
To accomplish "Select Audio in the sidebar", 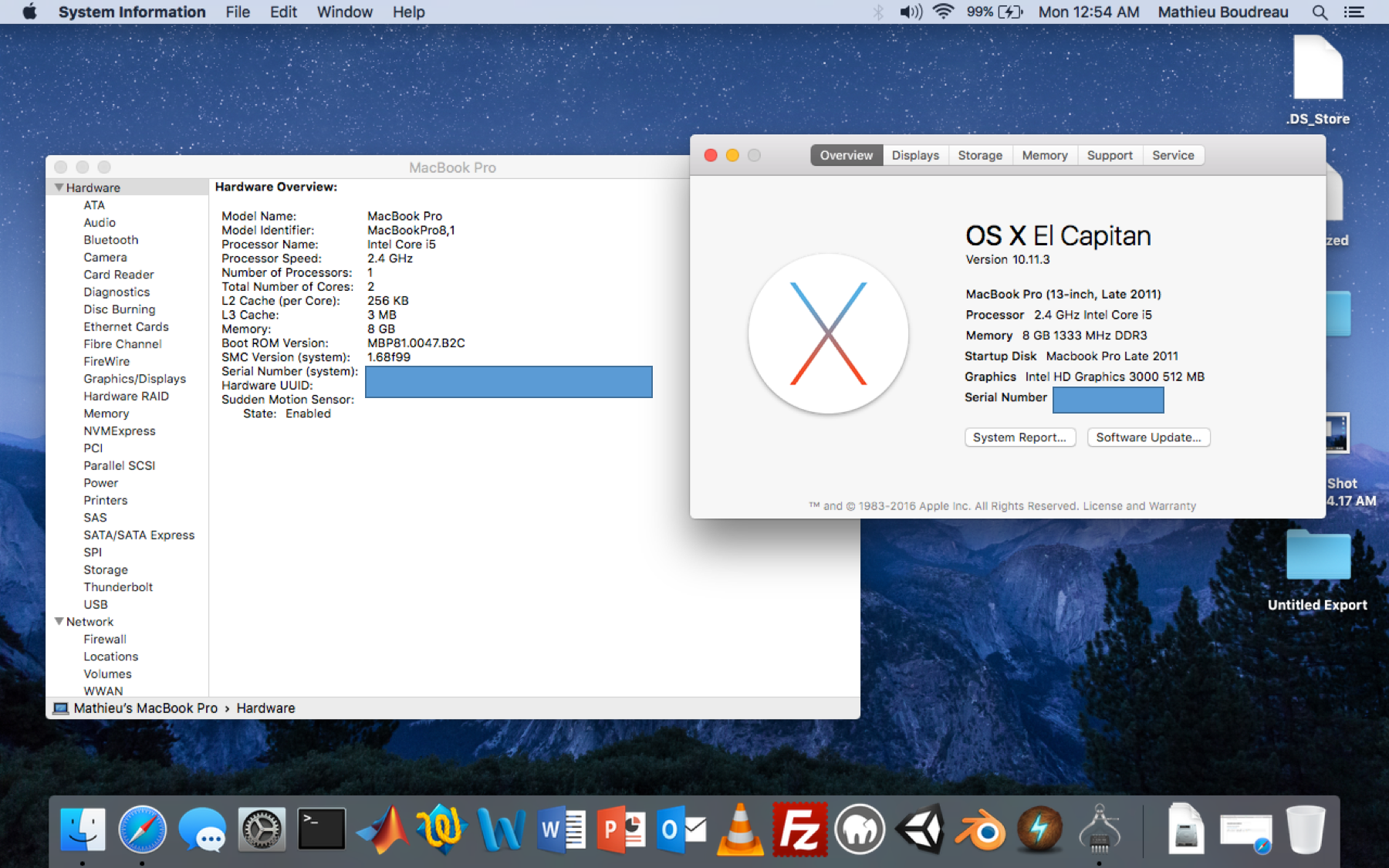I will pyautogui.click(x=100, y=222).
